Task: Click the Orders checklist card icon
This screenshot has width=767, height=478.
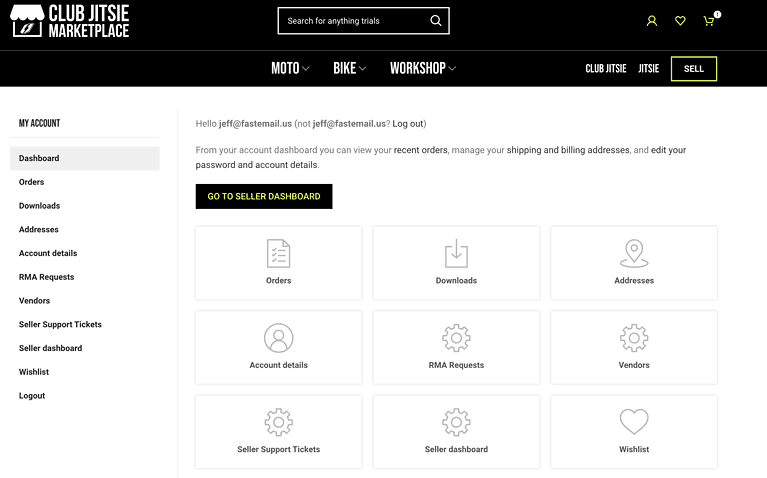Action: [278, 253]
